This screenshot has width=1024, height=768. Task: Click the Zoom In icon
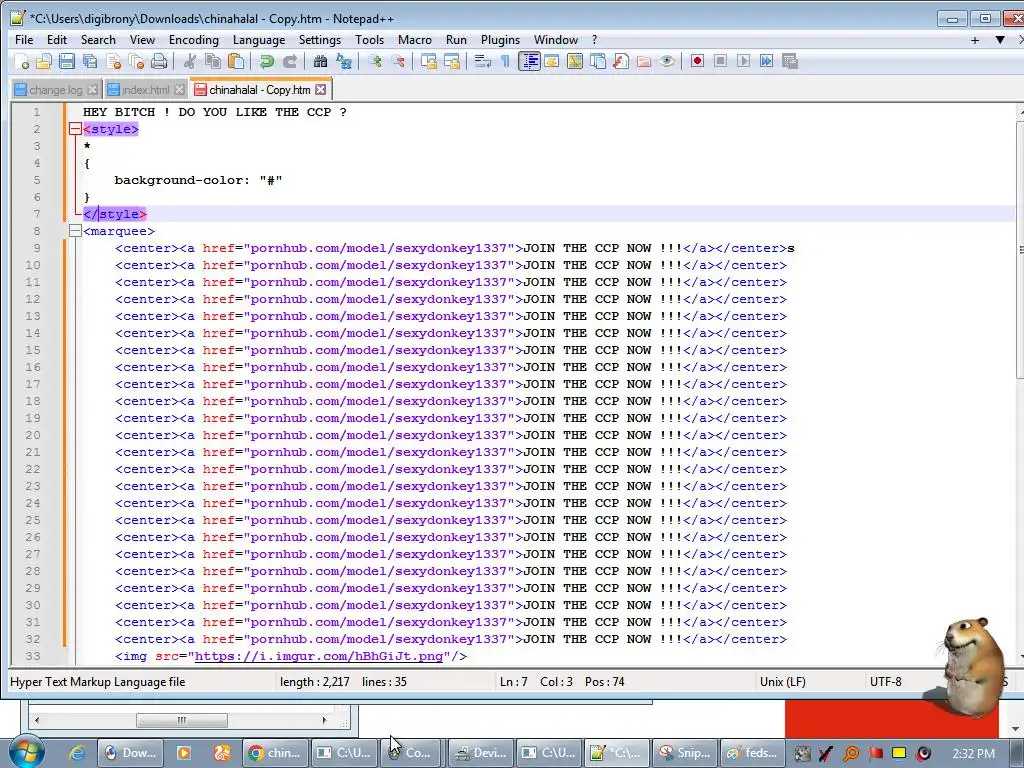374,61
